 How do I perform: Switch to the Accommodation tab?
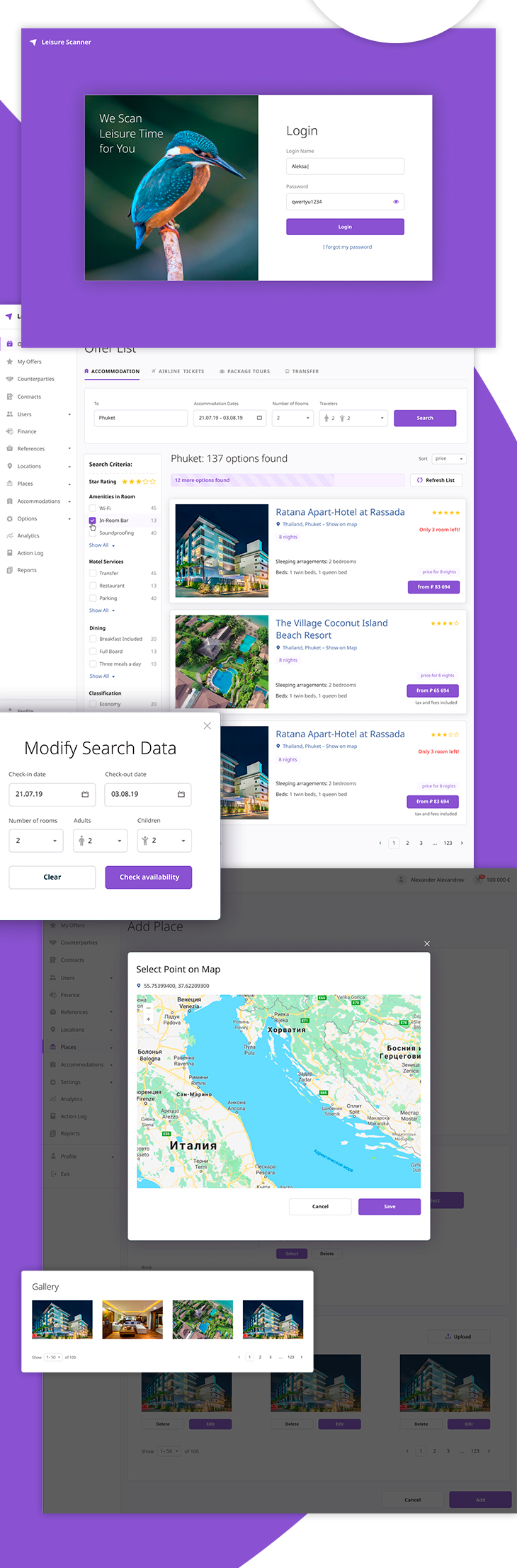(x=112, y=371)
